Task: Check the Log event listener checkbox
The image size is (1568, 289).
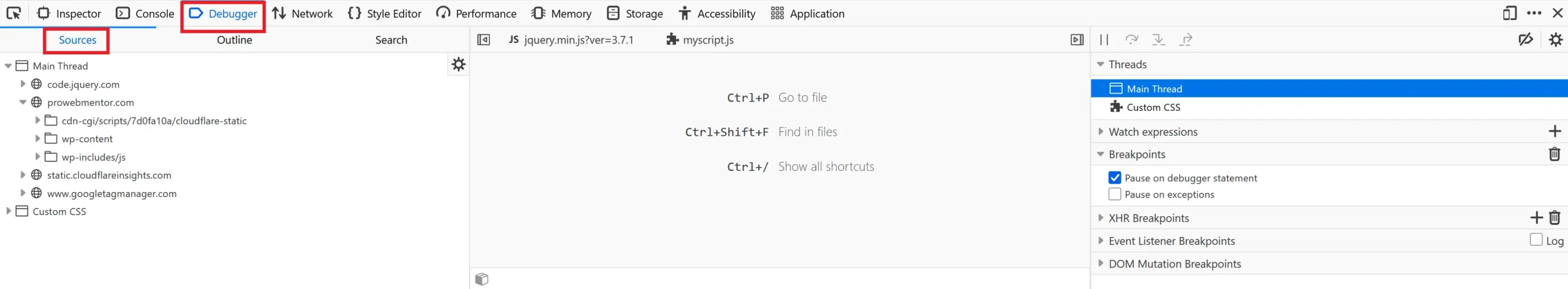Action: point(1536,239)
